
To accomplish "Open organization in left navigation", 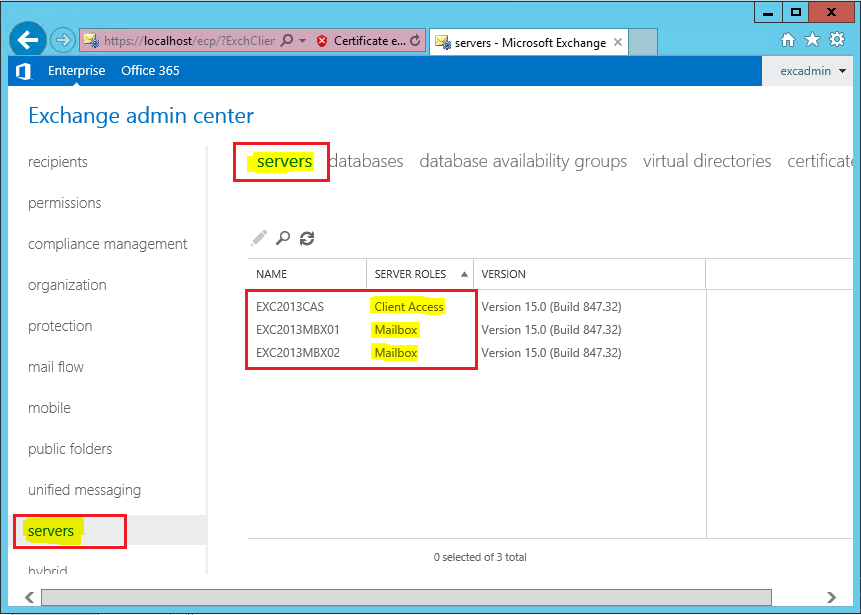I will (67, 285).
